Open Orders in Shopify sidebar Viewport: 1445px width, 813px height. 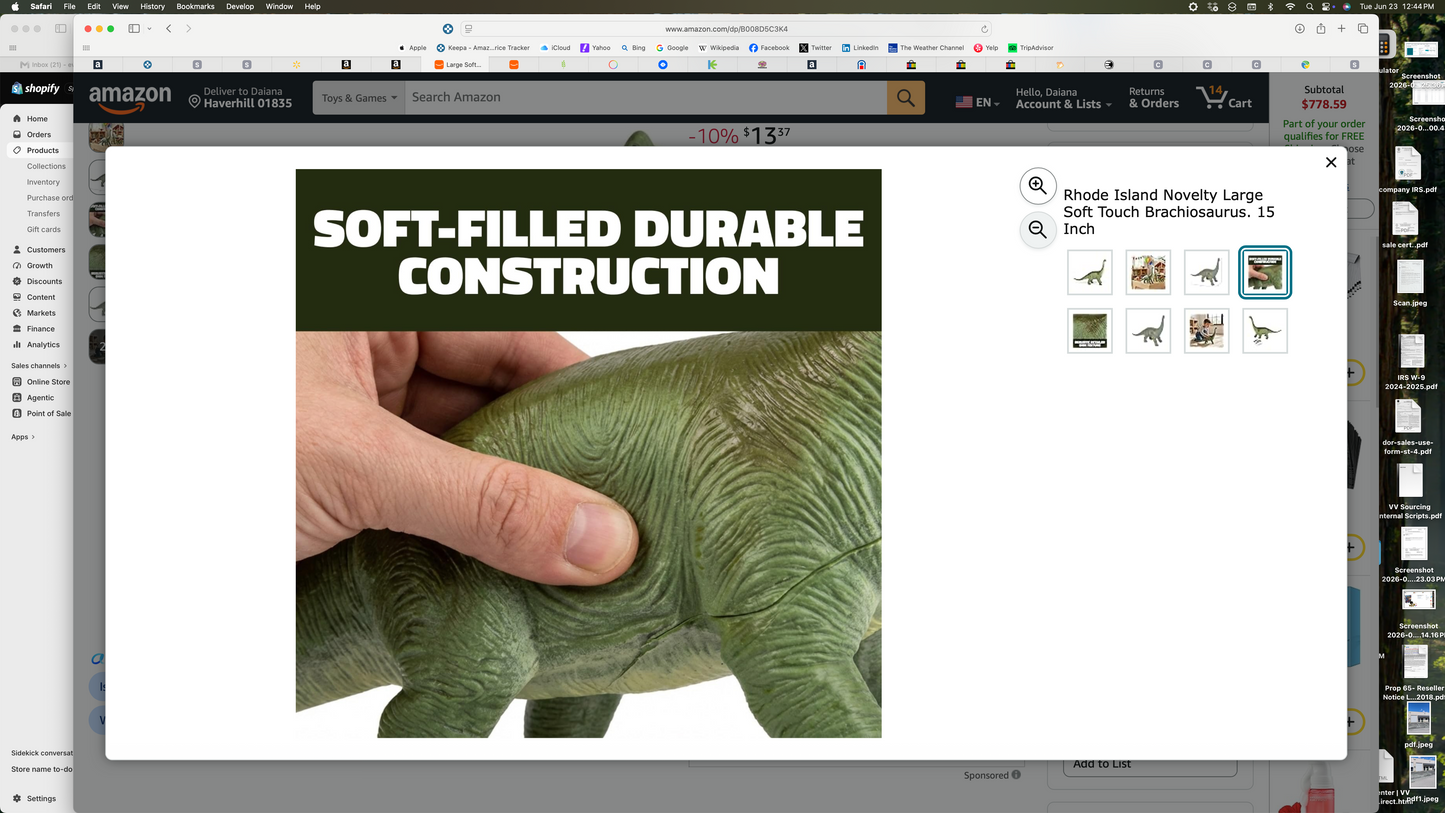click(x=39, y=134)
